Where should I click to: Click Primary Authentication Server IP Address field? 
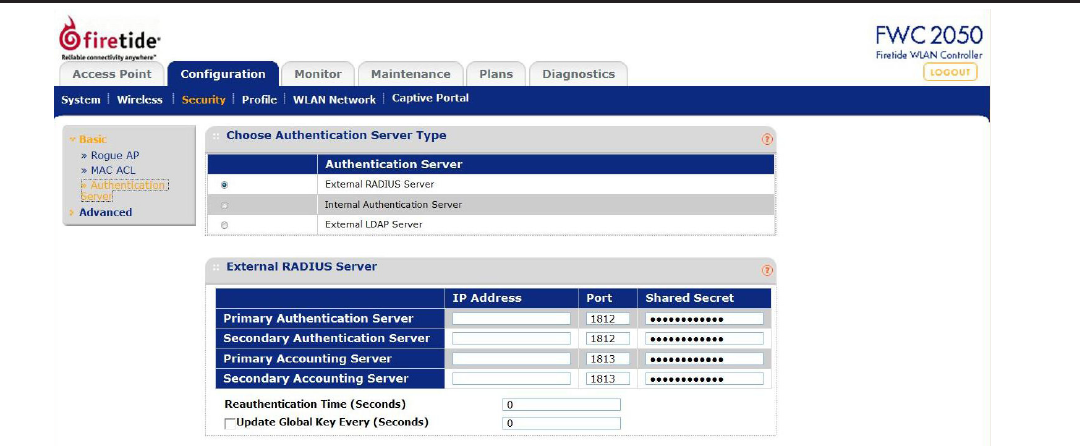(512, 319)
